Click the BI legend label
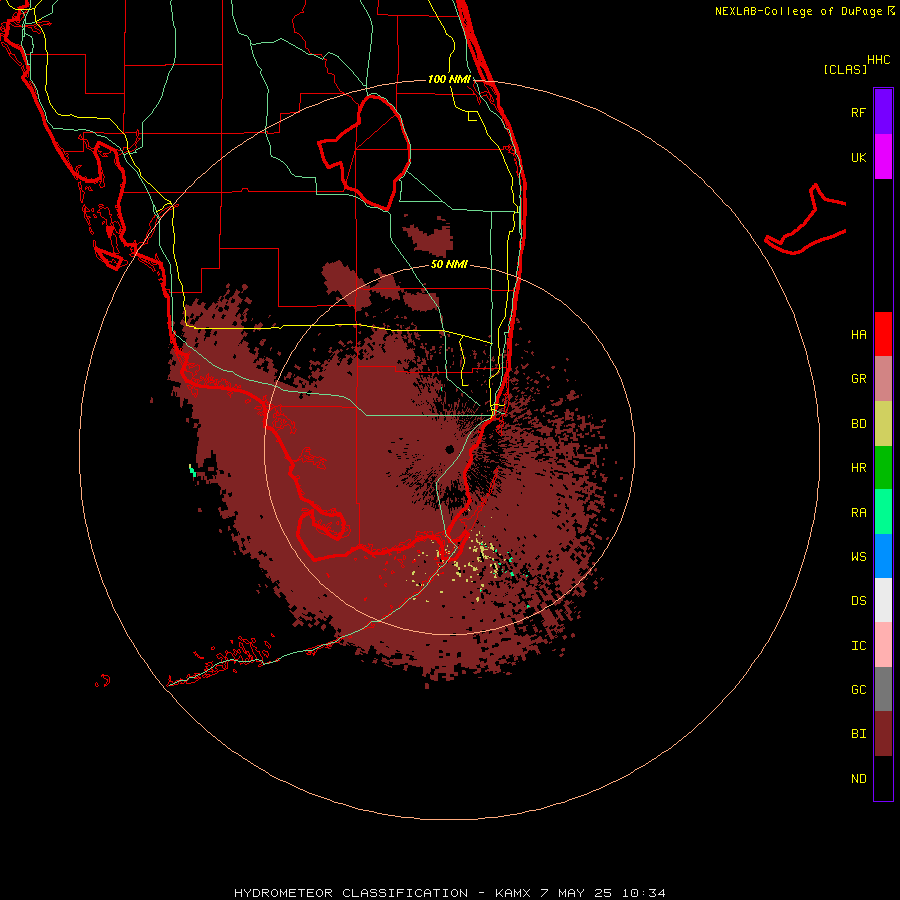Image resolution: width=900 pixels, height=900 pixels. (x=858, y=734)
